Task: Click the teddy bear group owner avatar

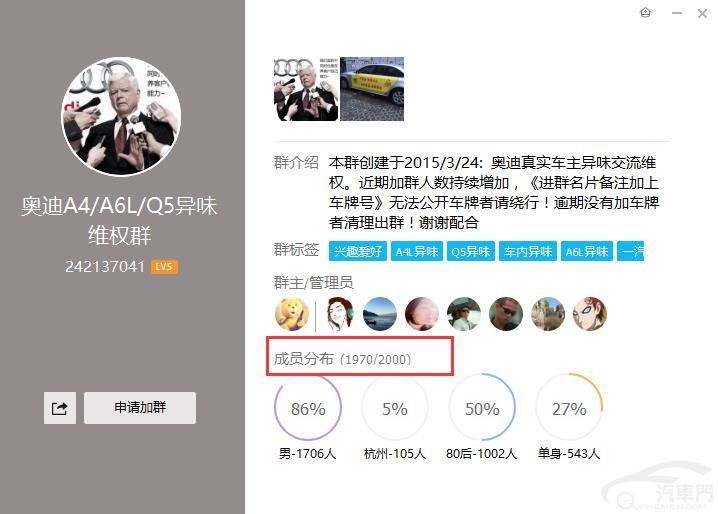Action: 292,314
